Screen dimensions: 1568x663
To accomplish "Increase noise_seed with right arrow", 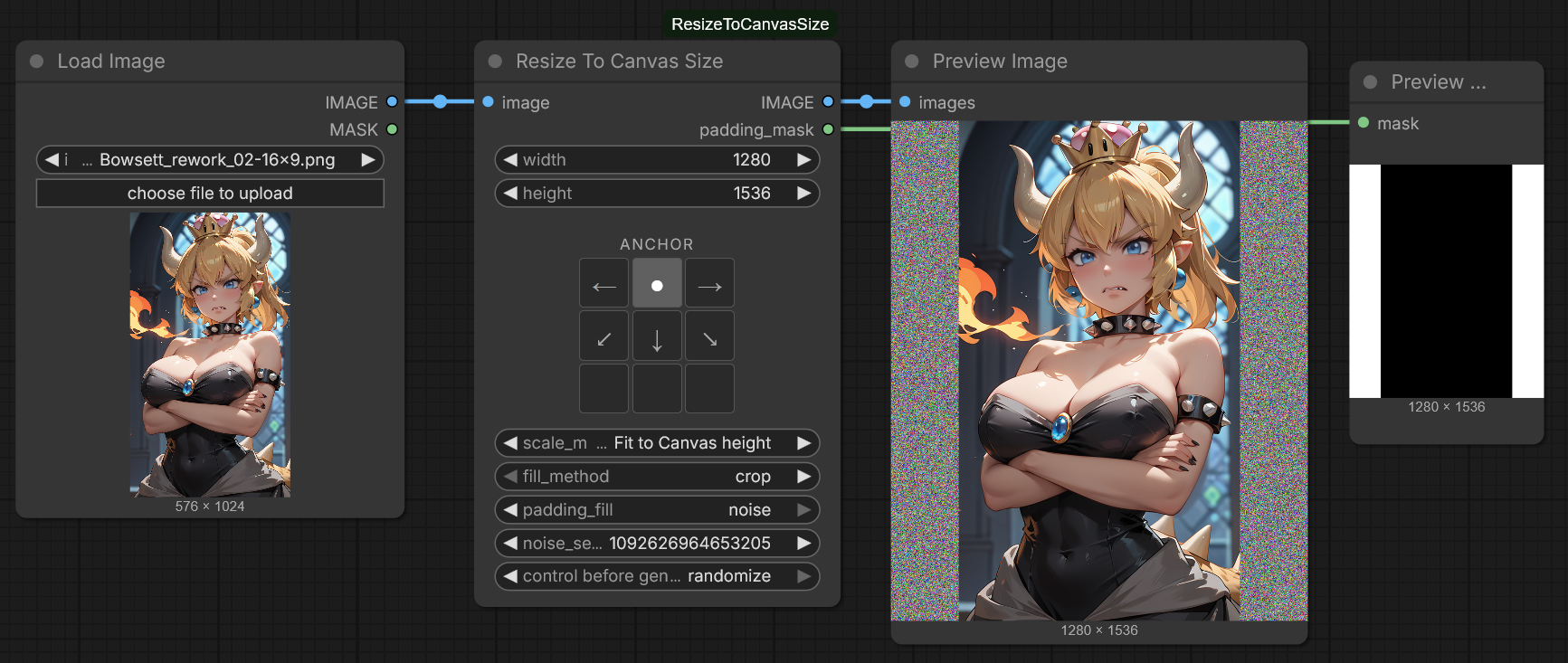I will 803,544.
